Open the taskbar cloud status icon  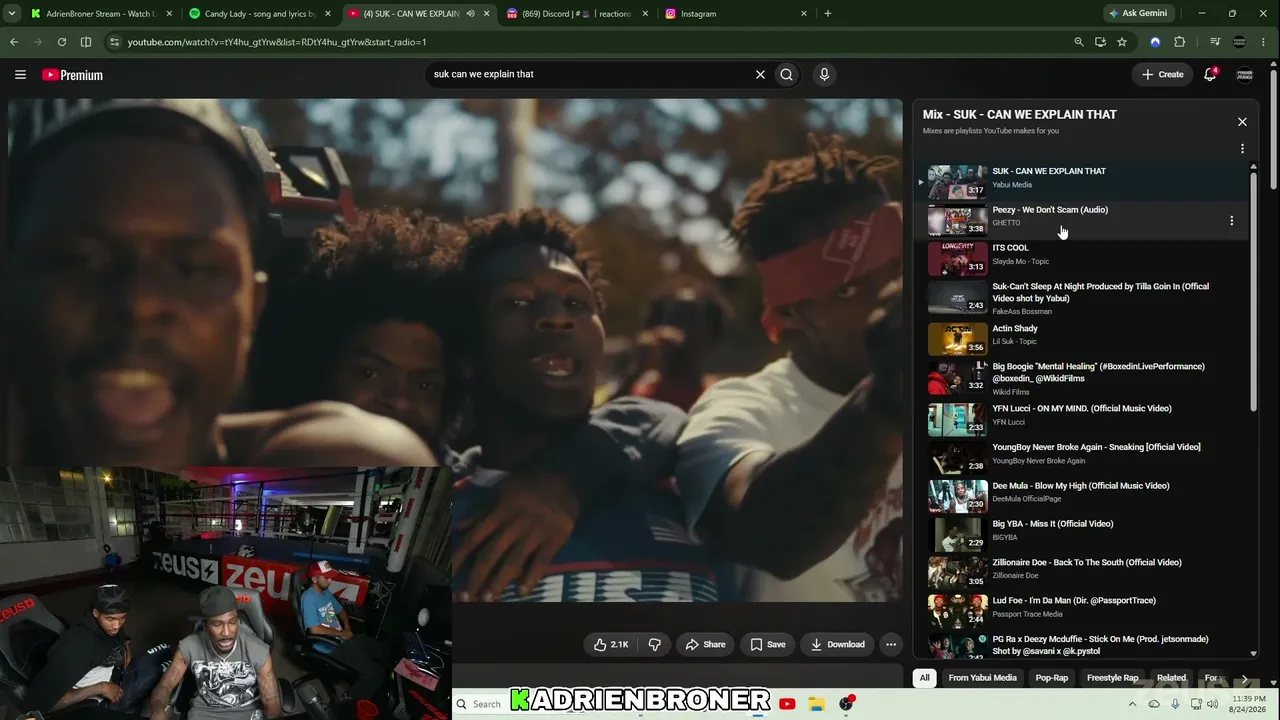(1154, 704)
